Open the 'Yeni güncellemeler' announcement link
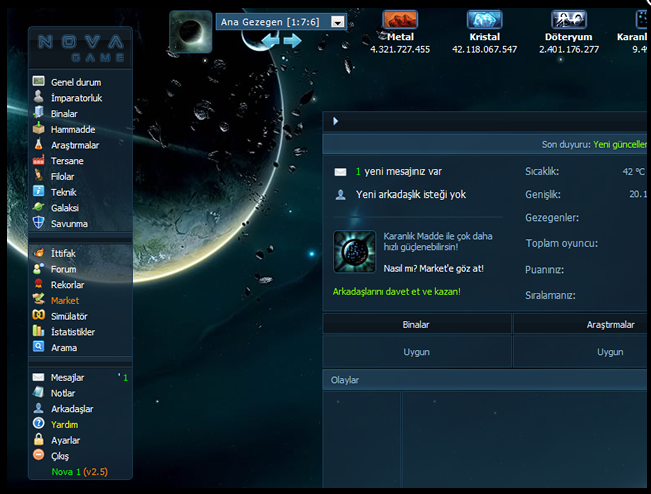 620,144
